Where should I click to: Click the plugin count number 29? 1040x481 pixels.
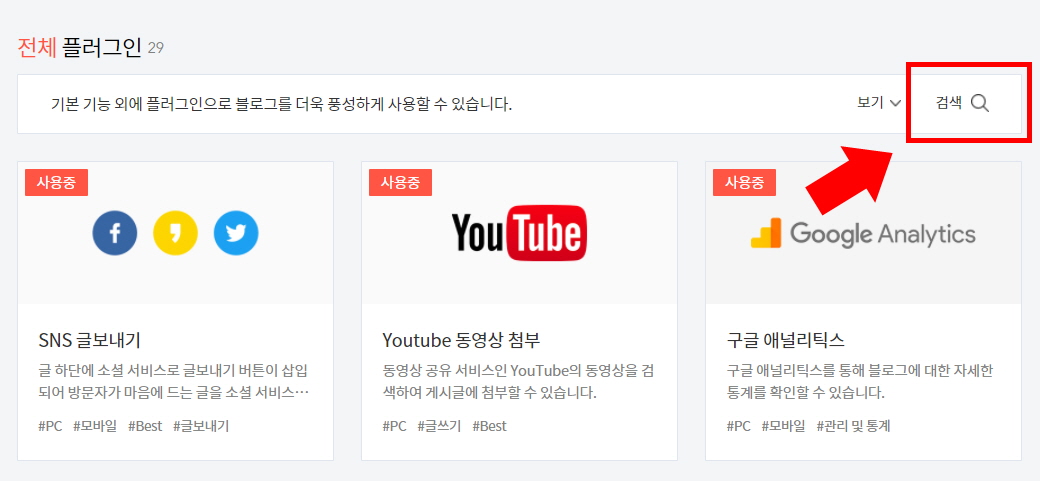coord(155,48)
